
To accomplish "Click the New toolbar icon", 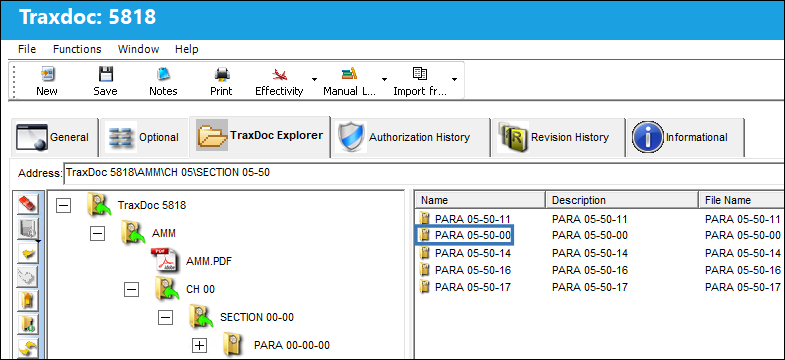I will (x=48, y=75).
